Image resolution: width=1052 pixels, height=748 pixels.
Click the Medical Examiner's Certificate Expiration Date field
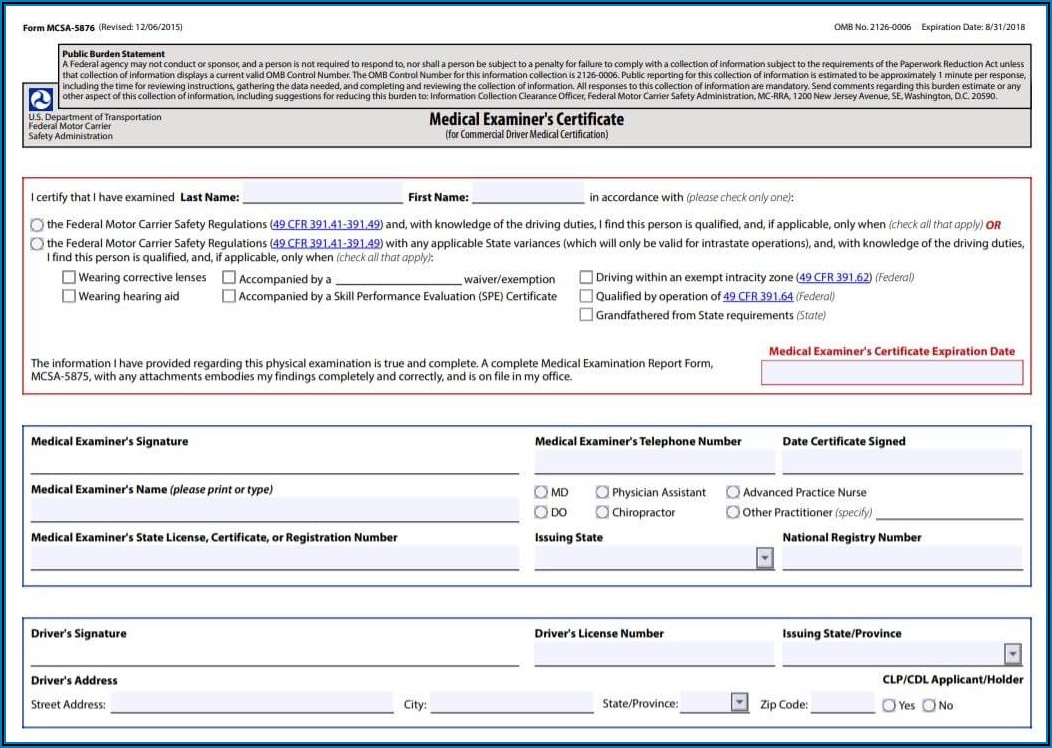click(892, 373)
